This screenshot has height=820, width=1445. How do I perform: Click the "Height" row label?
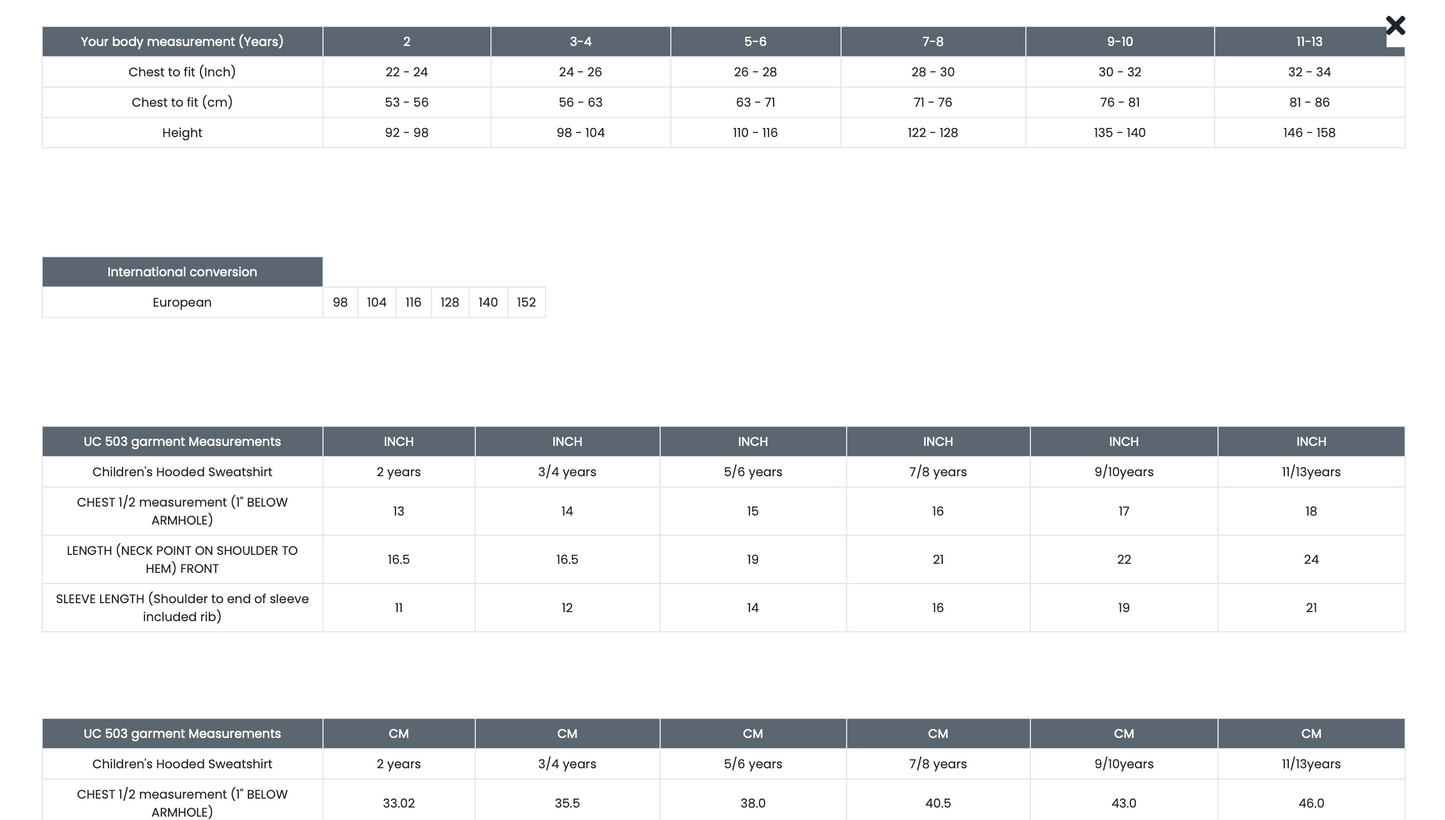point(182,133)
